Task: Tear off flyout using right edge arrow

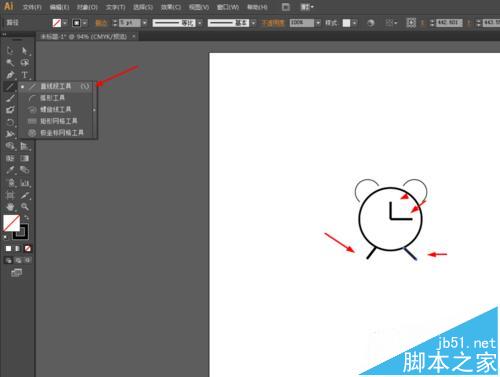Action: coord(94,110)
